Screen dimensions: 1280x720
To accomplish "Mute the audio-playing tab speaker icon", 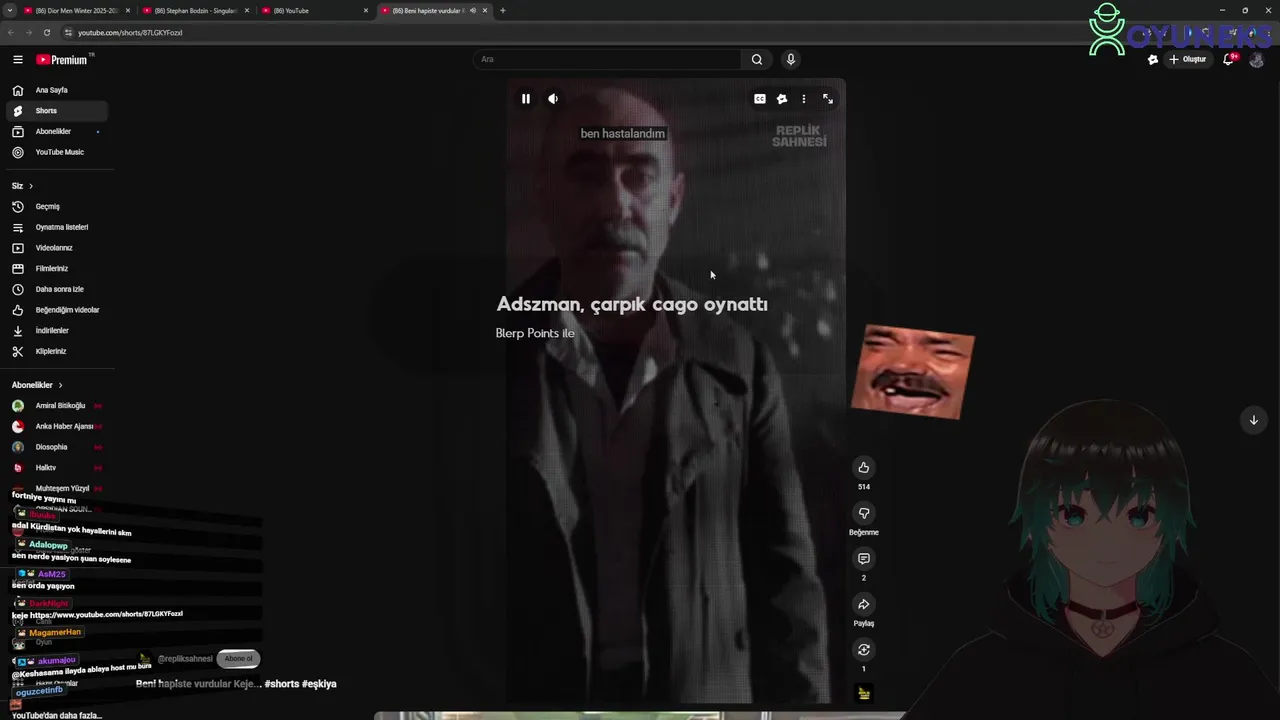I will pyautogui.click(x=473, y=10).
